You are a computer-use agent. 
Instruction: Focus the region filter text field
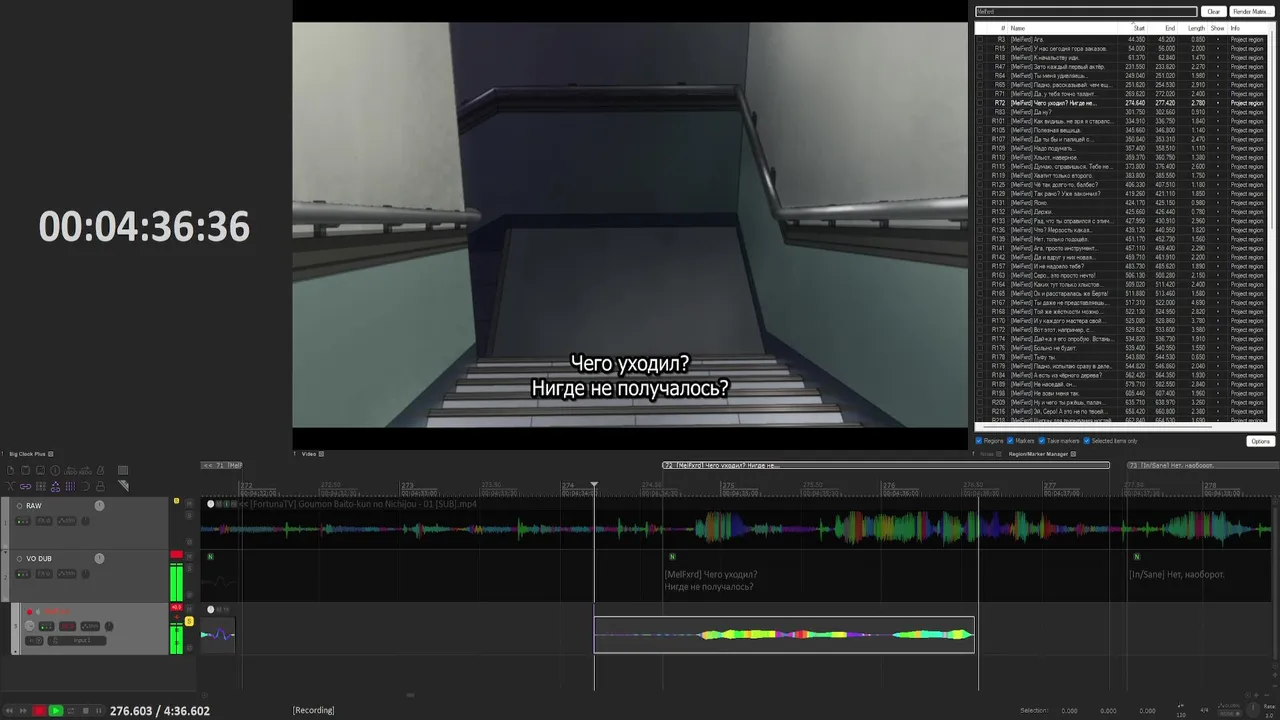1086,12
